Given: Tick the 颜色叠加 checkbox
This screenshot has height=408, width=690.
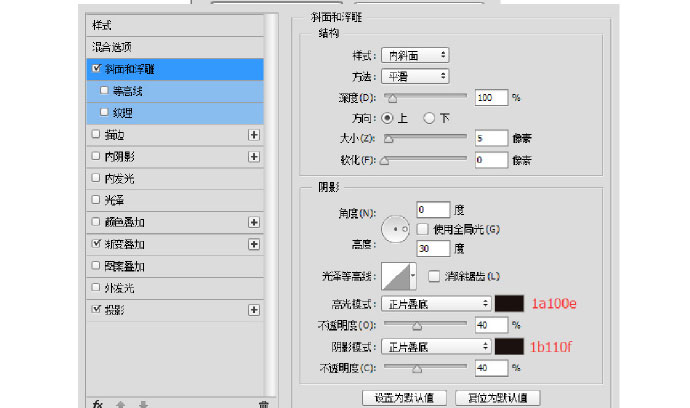Looking at the screenshot, I should pyautogui.click(x=96, y=221).
